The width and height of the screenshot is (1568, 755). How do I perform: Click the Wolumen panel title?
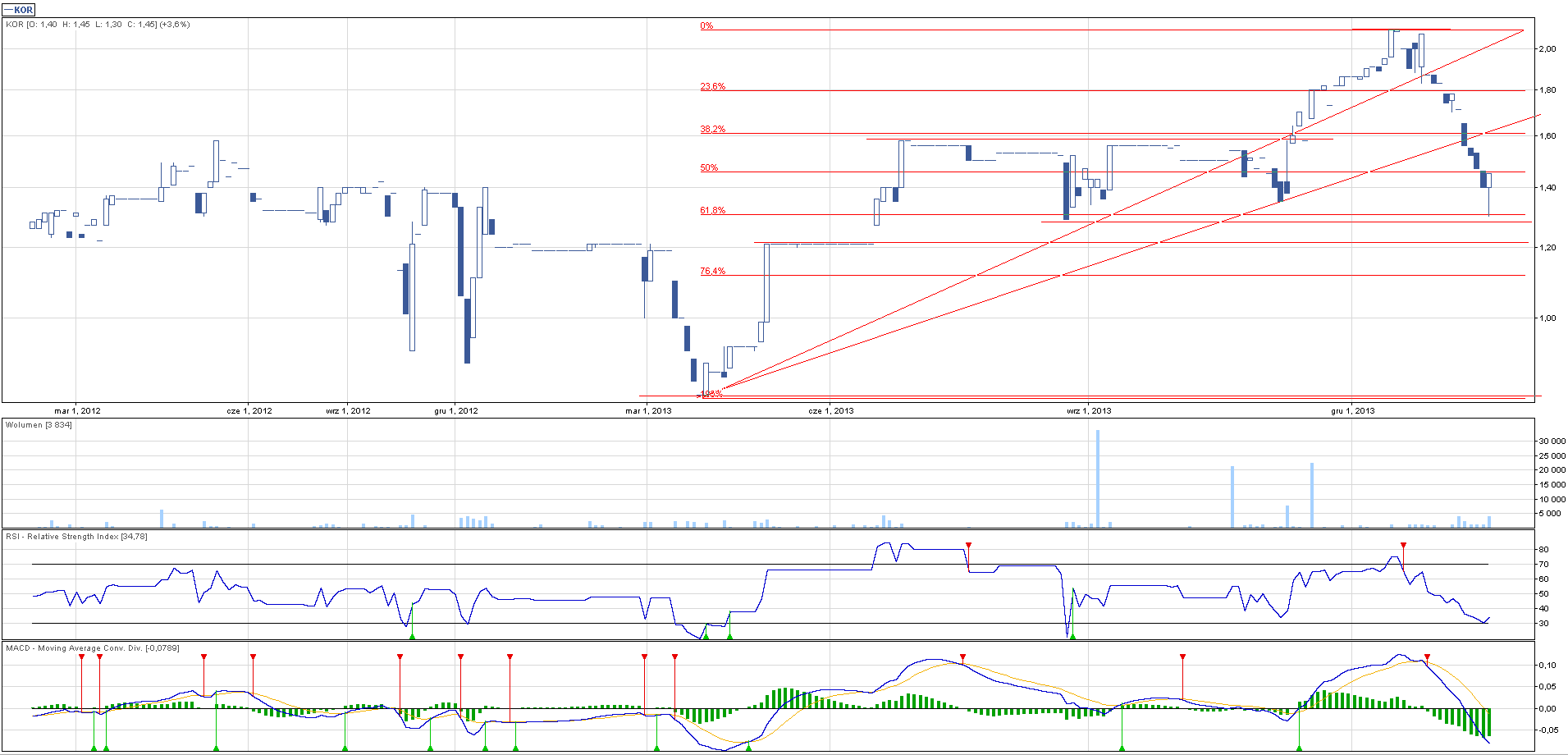pos(39,425)
